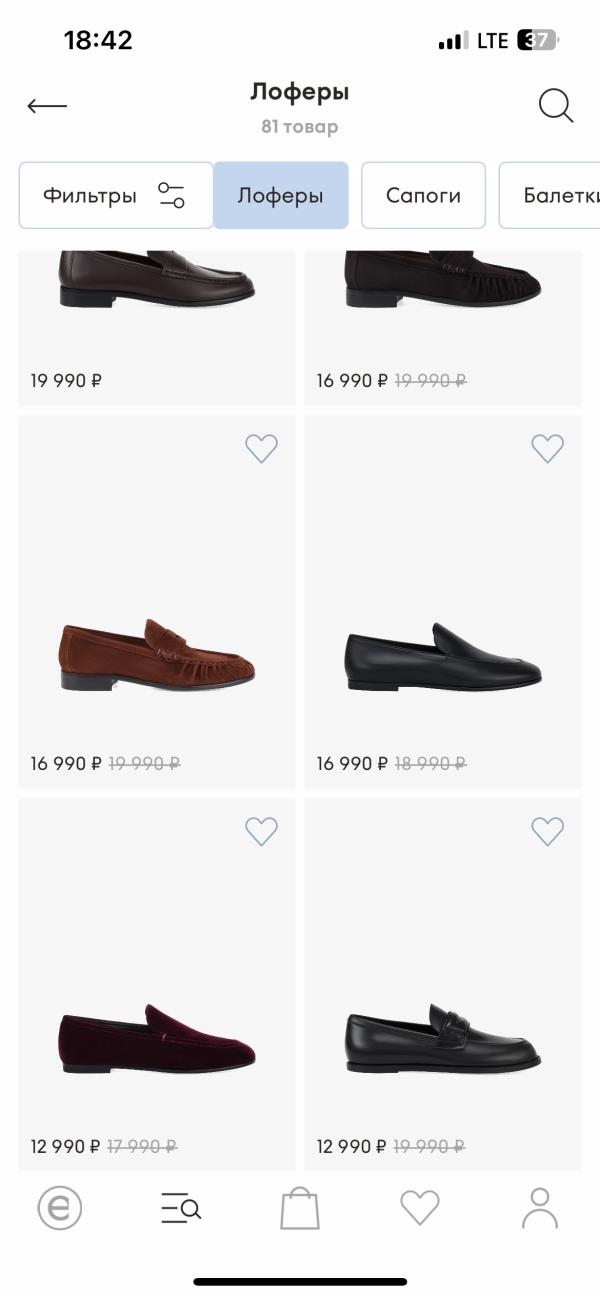Favorite the brown suede loafer

pyautogui.click(x=261, y=449)
